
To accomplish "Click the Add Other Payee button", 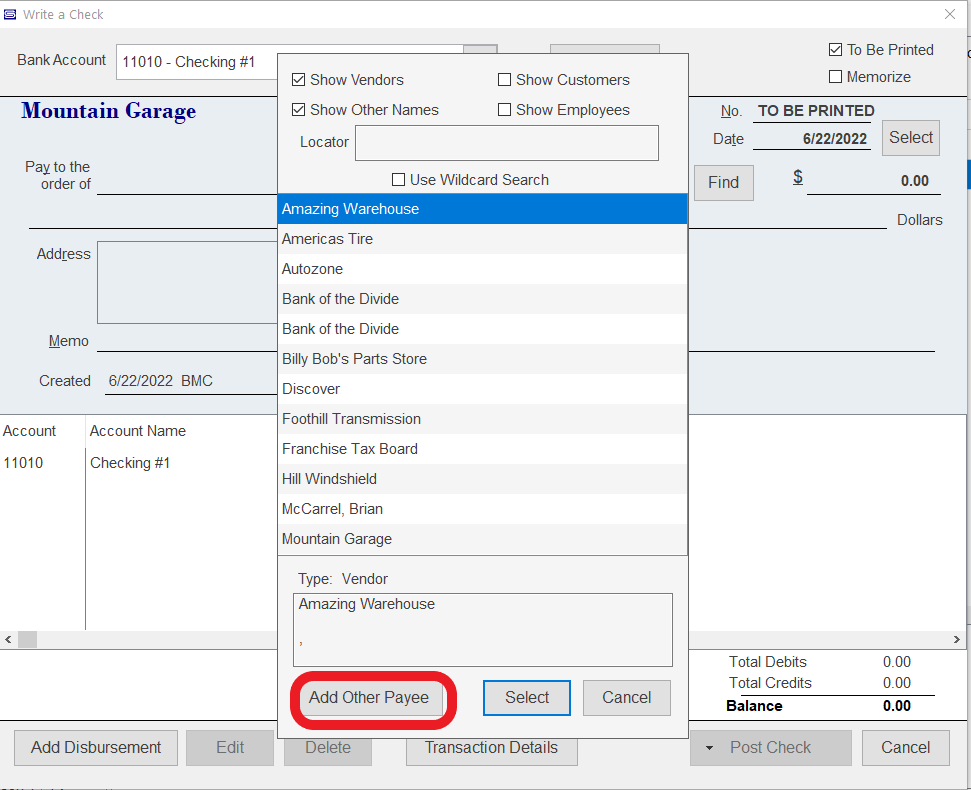I will click(368, 698).
